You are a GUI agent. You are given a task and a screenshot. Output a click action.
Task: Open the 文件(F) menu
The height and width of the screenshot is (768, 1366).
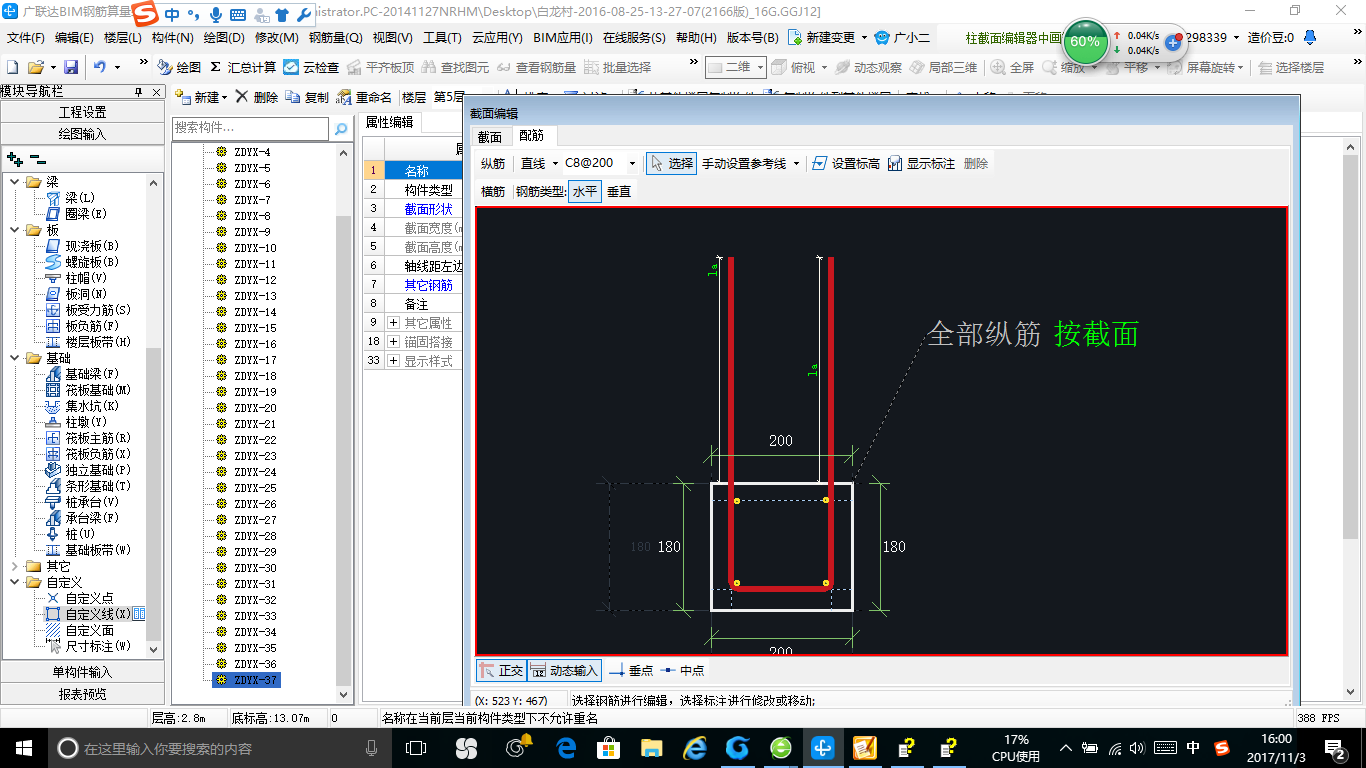coord(26,38)
